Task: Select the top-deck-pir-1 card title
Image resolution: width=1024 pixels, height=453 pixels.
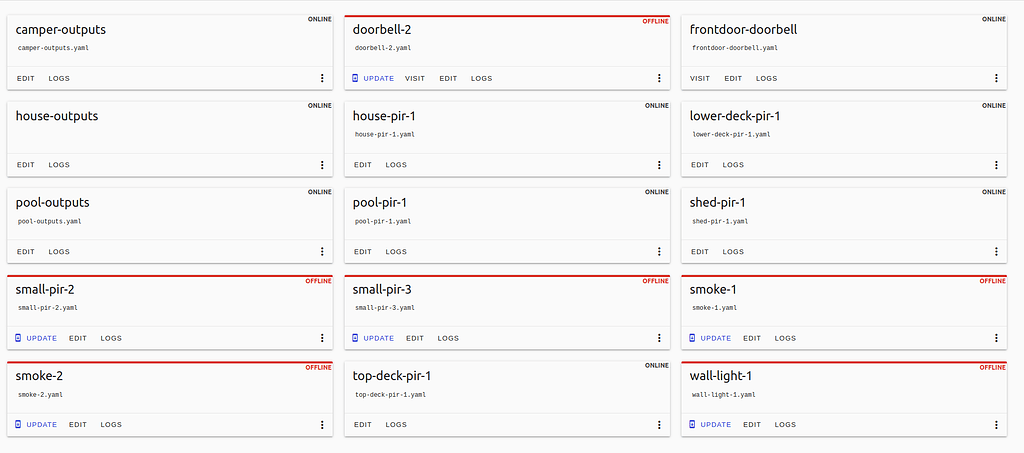Action: coord(392,376)
